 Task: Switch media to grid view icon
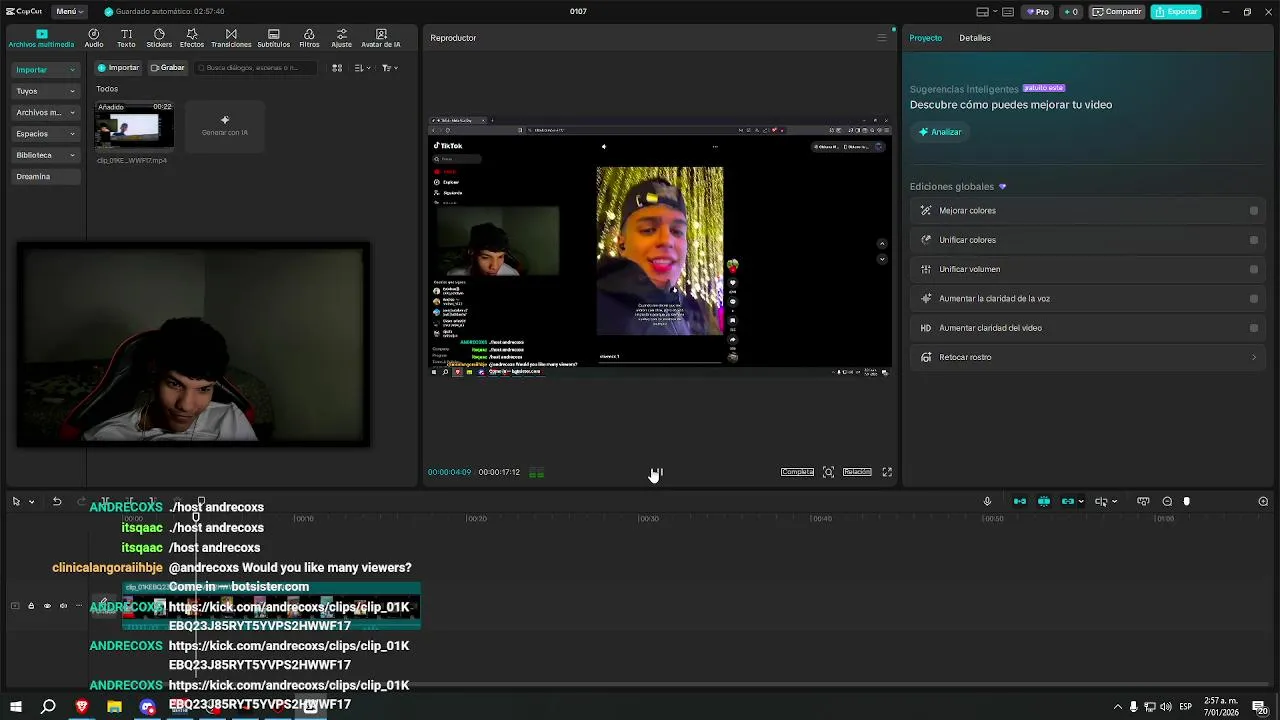tap(337, 68)
